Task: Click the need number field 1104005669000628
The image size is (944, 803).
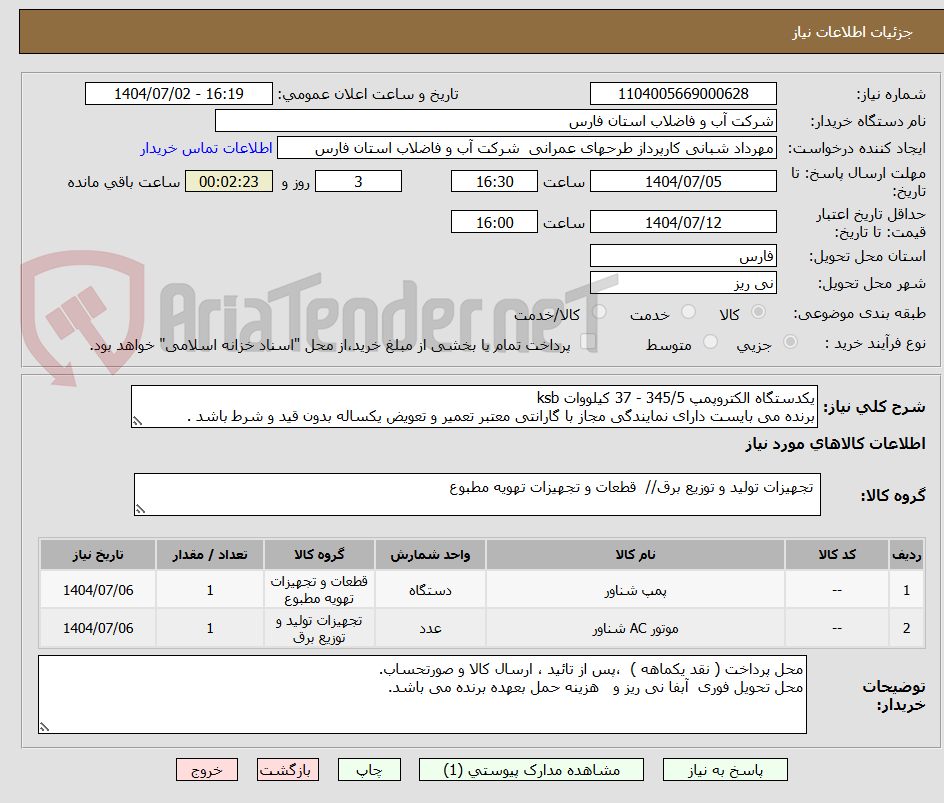Action: pos(683,93)
